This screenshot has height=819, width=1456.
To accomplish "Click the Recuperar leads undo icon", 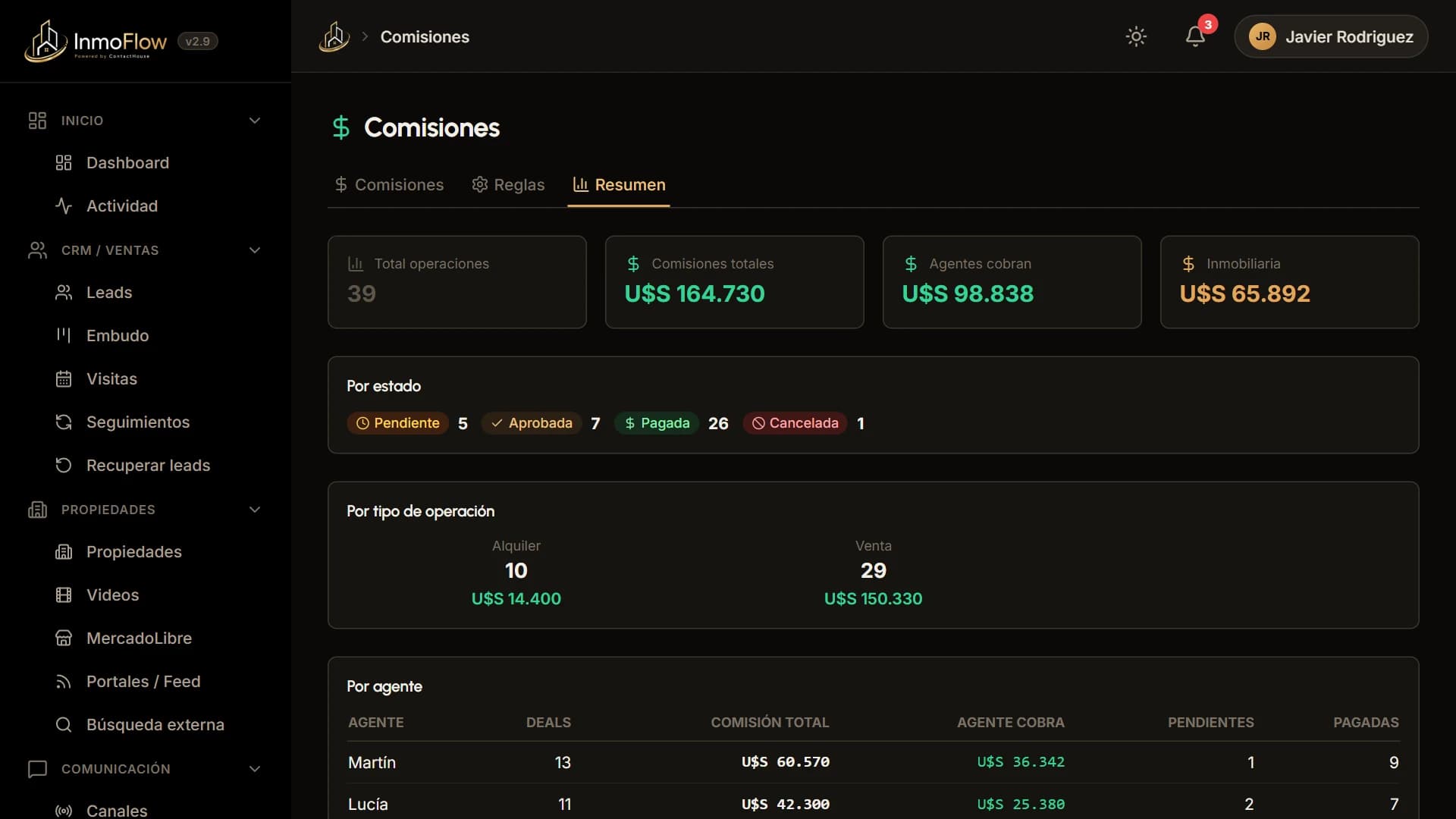I will coord(64,466).
